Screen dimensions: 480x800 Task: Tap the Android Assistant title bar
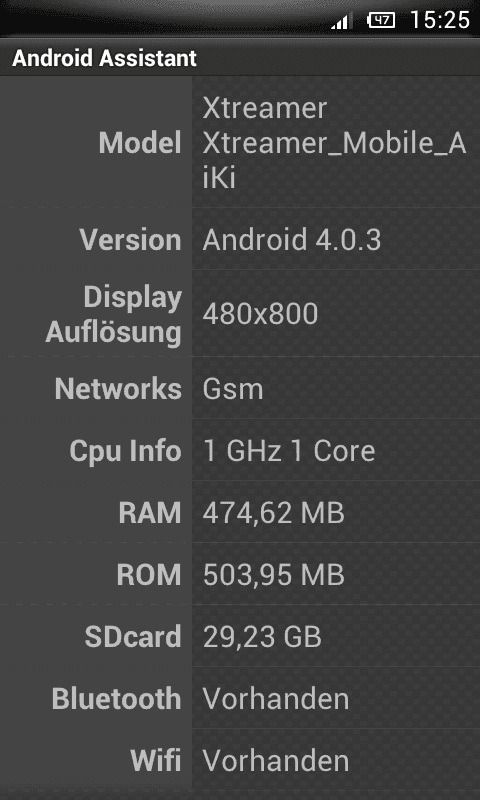click(240, 58)
